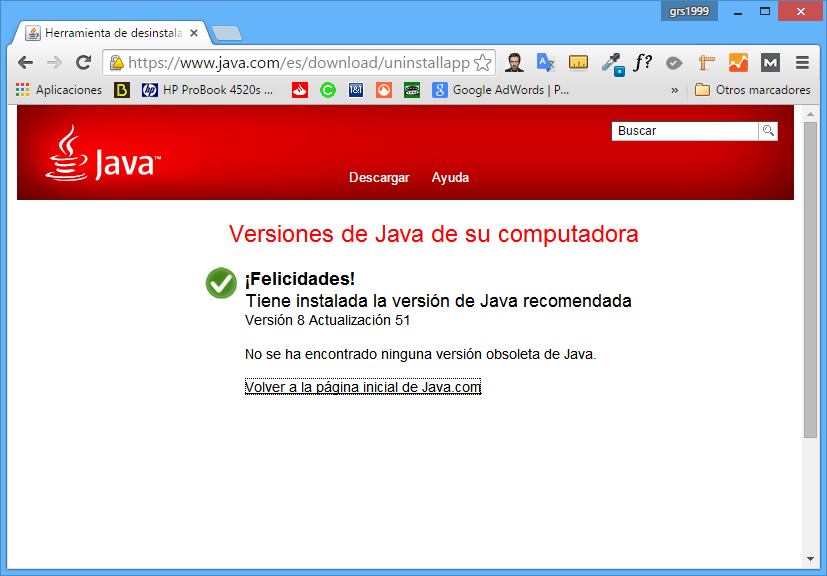Open the Chrome hamburger menu
The width and height of the screenshot is (827, 576).
(x=802, y=62)
